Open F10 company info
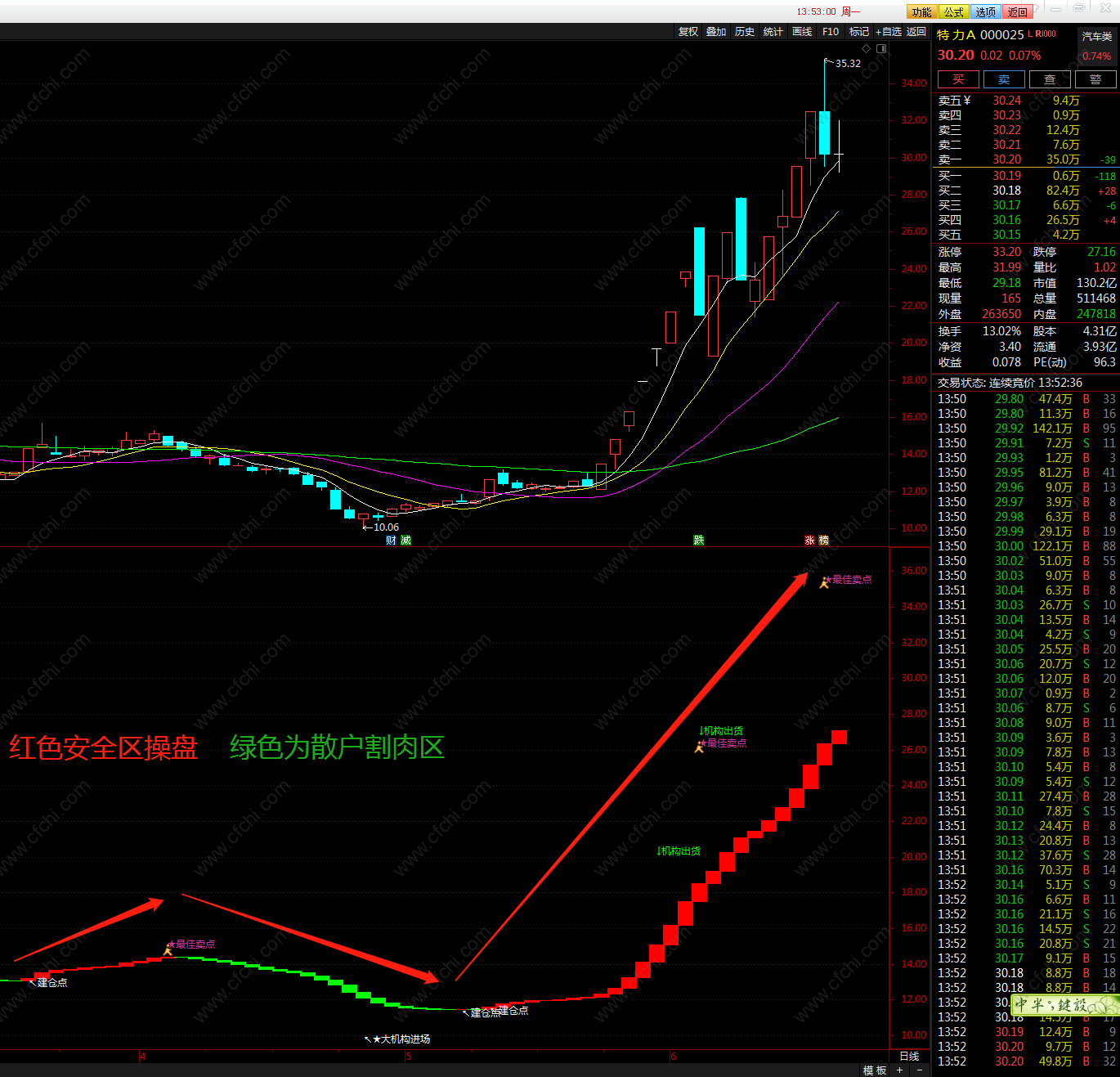Image resolution: width=1120 pixels, height=1077 pixels. coord(831,32)
